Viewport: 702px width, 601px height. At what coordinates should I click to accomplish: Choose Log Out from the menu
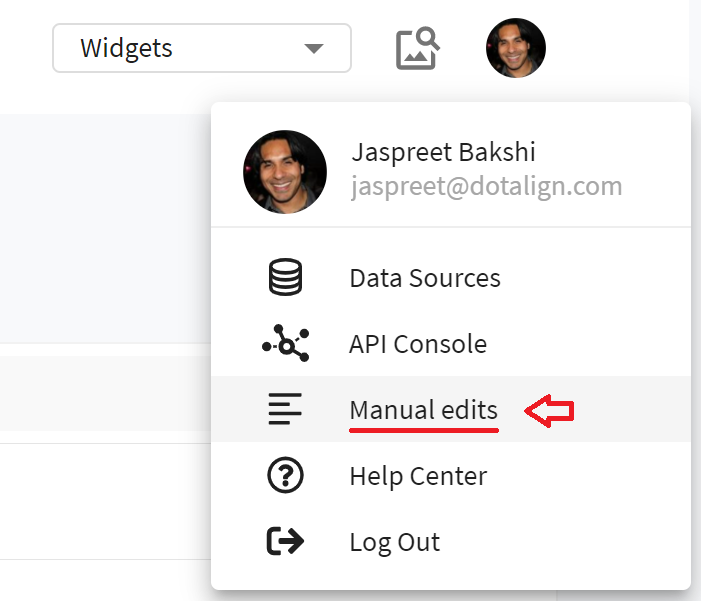451,541
